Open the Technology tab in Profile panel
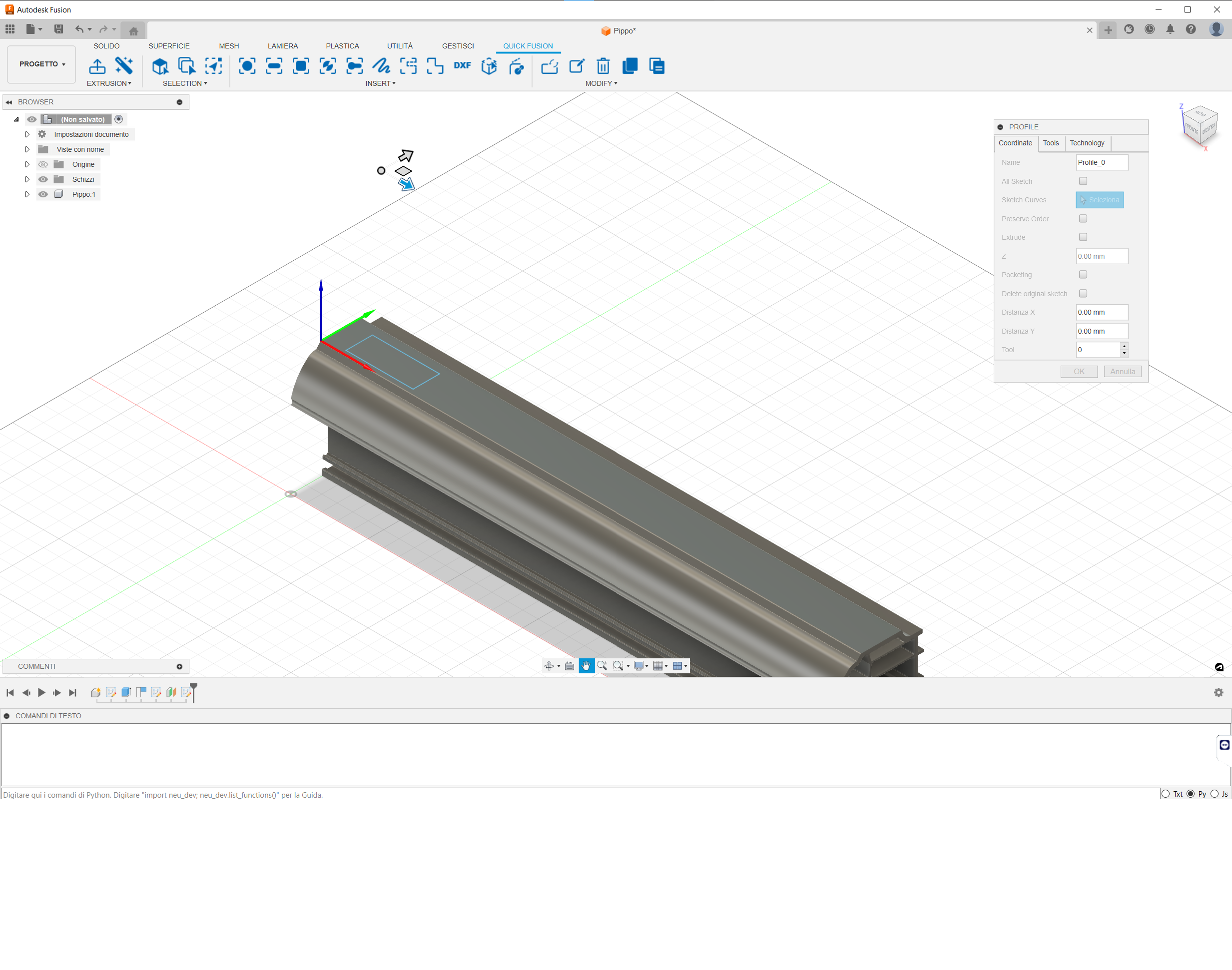This screenshot has height=970, width=1232. point(1087,143)
